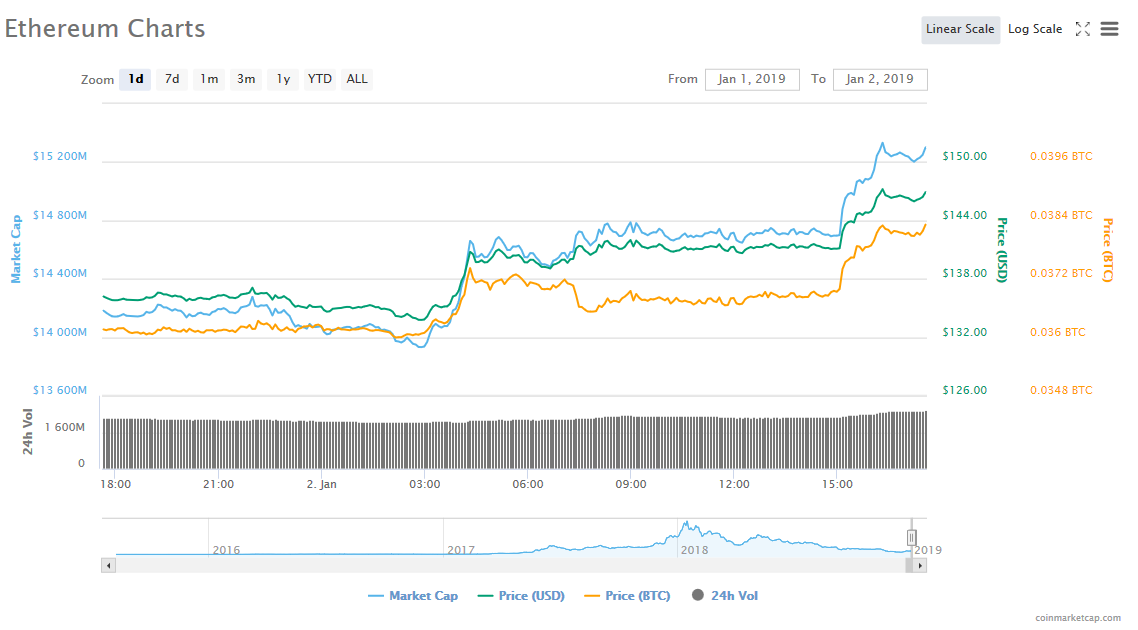This screenshot has height=630, width=1138.
Task: Show ALL historical data
Action: [x=357, y=79]
